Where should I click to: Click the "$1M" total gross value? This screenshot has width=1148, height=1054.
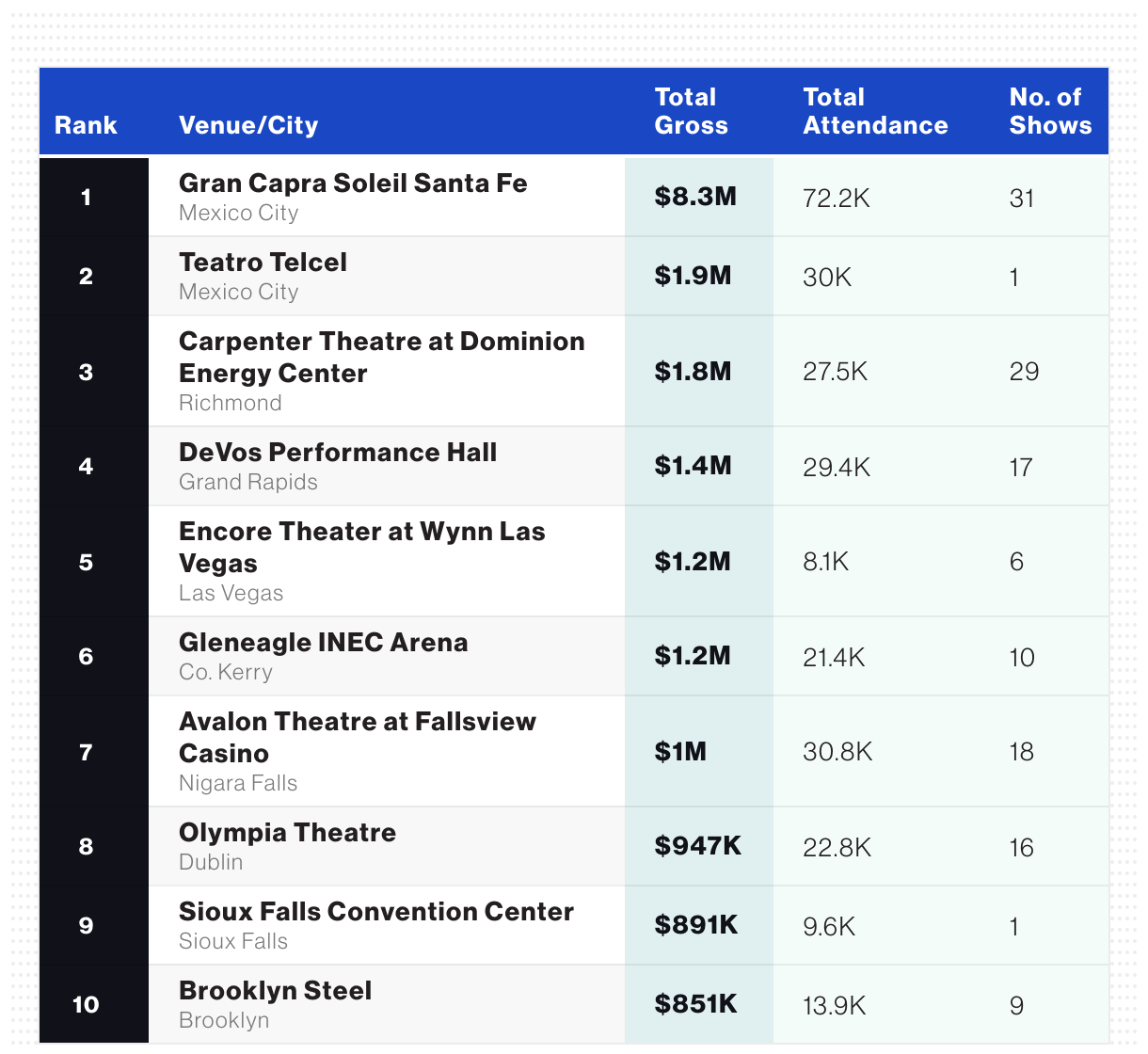(680, 752)
